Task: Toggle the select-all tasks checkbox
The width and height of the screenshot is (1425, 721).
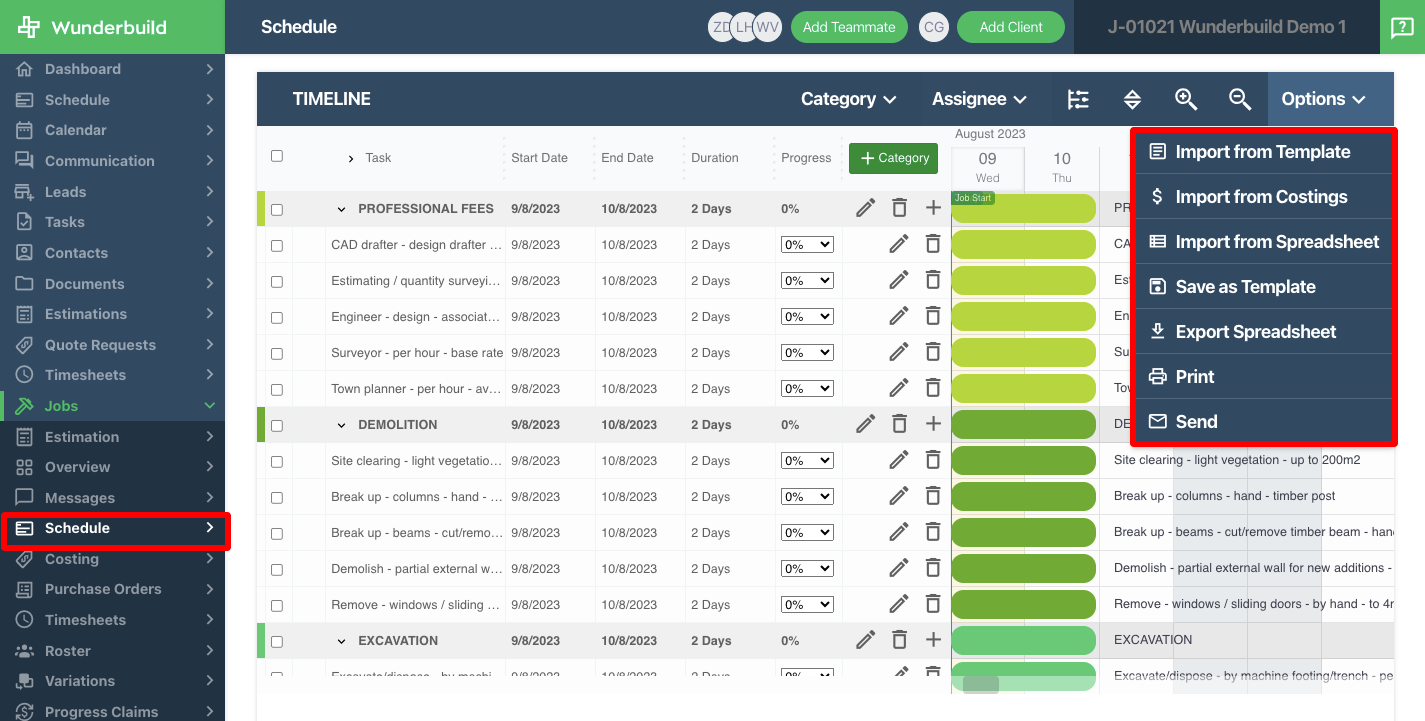Action: (277, 156)
